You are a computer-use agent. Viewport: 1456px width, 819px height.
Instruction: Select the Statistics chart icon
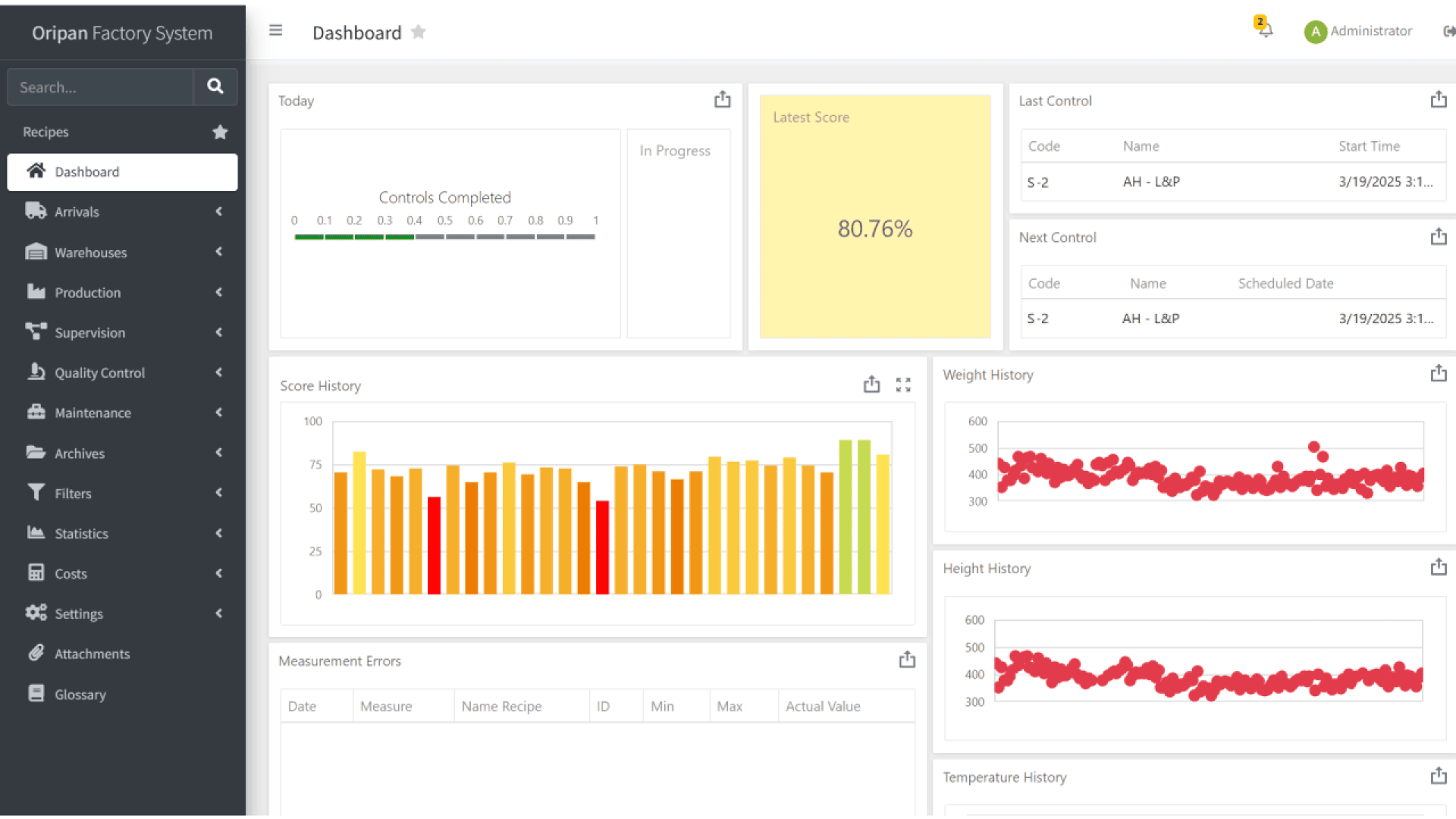tap(36, 533)
